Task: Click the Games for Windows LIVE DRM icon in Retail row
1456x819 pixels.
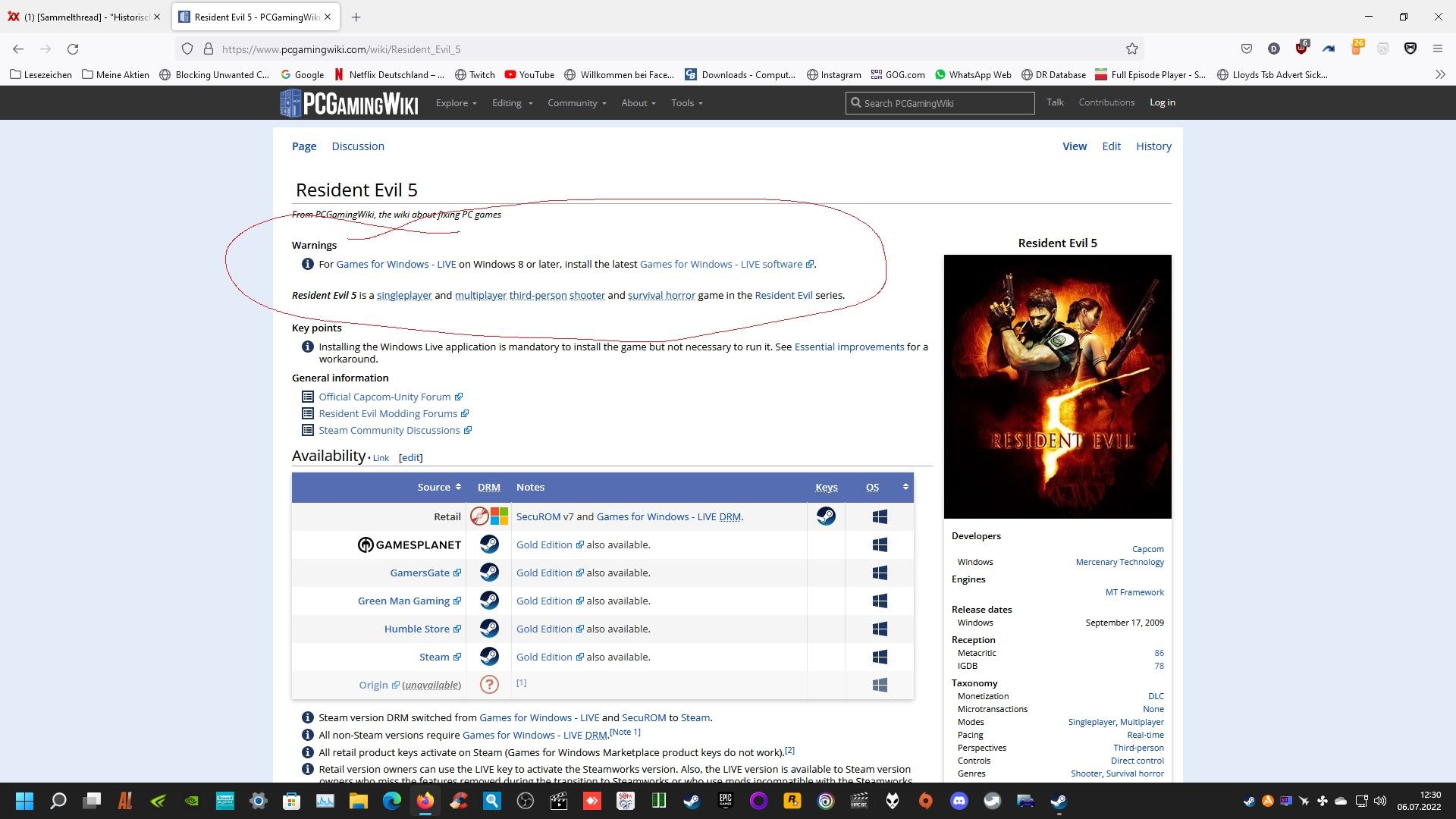Action: tap(499, 516)
